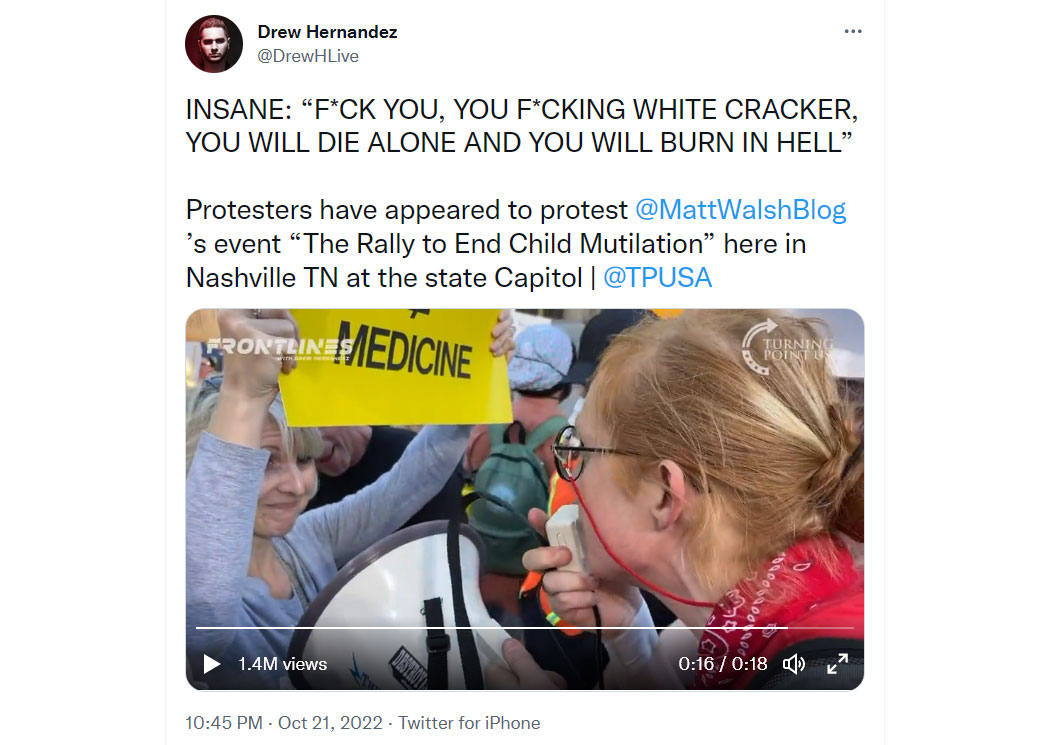
Task: Click the tweet sentence about Protesters have appeared
Action: click(x=516, y=244)
